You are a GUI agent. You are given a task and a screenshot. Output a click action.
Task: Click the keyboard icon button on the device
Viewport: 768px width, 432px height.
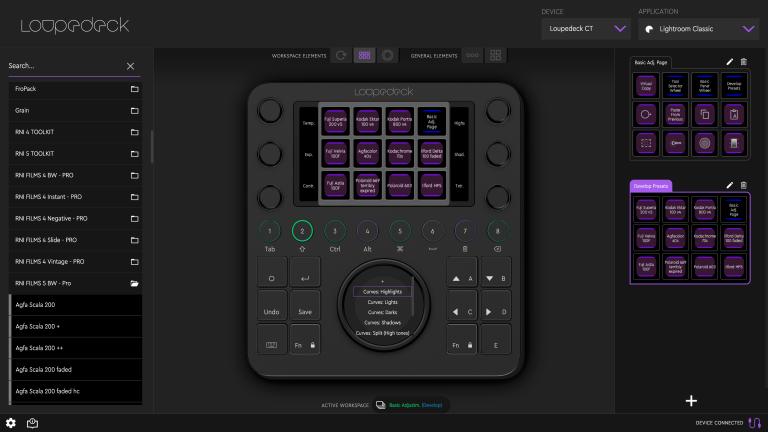click(272, 339)
